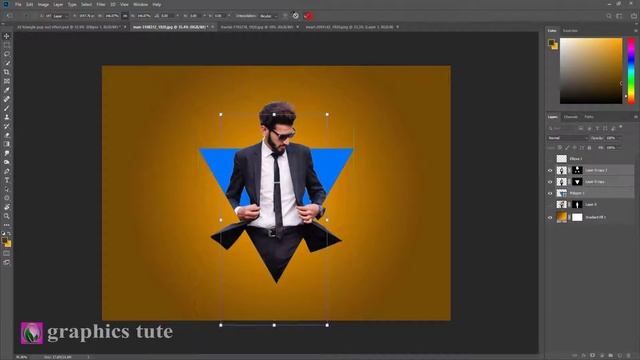Toggle lock transparent pixels
Screen dimensions: 640x360
click(x=560, y=148)
